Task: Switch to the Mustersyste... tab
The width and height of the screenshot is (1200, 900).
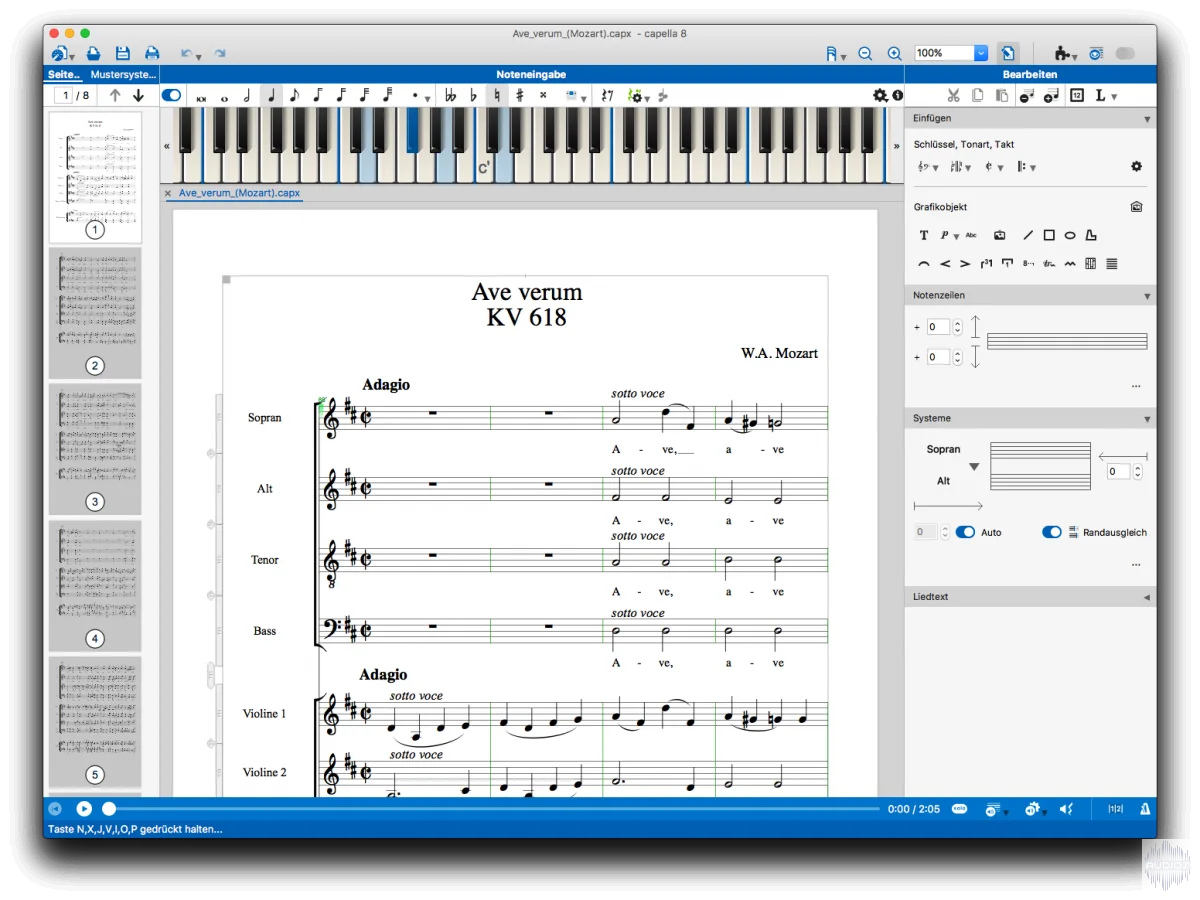Action: tap(123, 75)
